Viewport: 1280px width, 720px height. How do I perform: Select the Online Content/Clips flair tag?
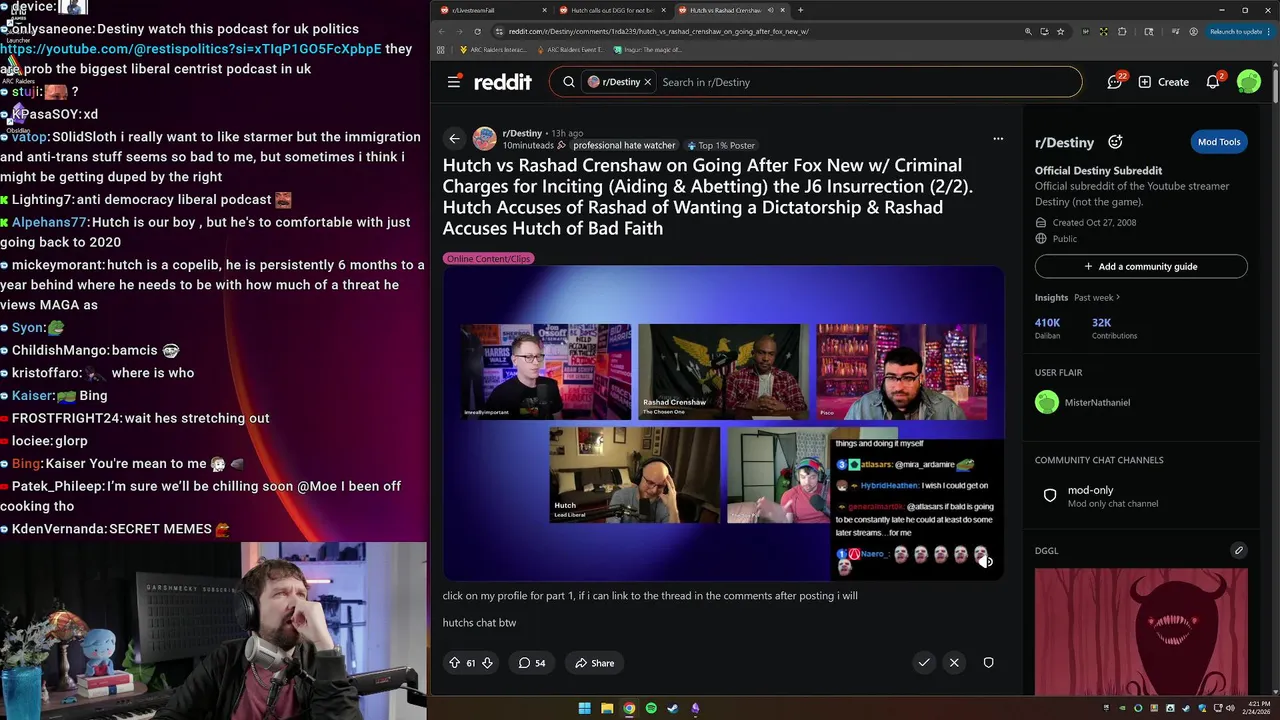point(488,258)
